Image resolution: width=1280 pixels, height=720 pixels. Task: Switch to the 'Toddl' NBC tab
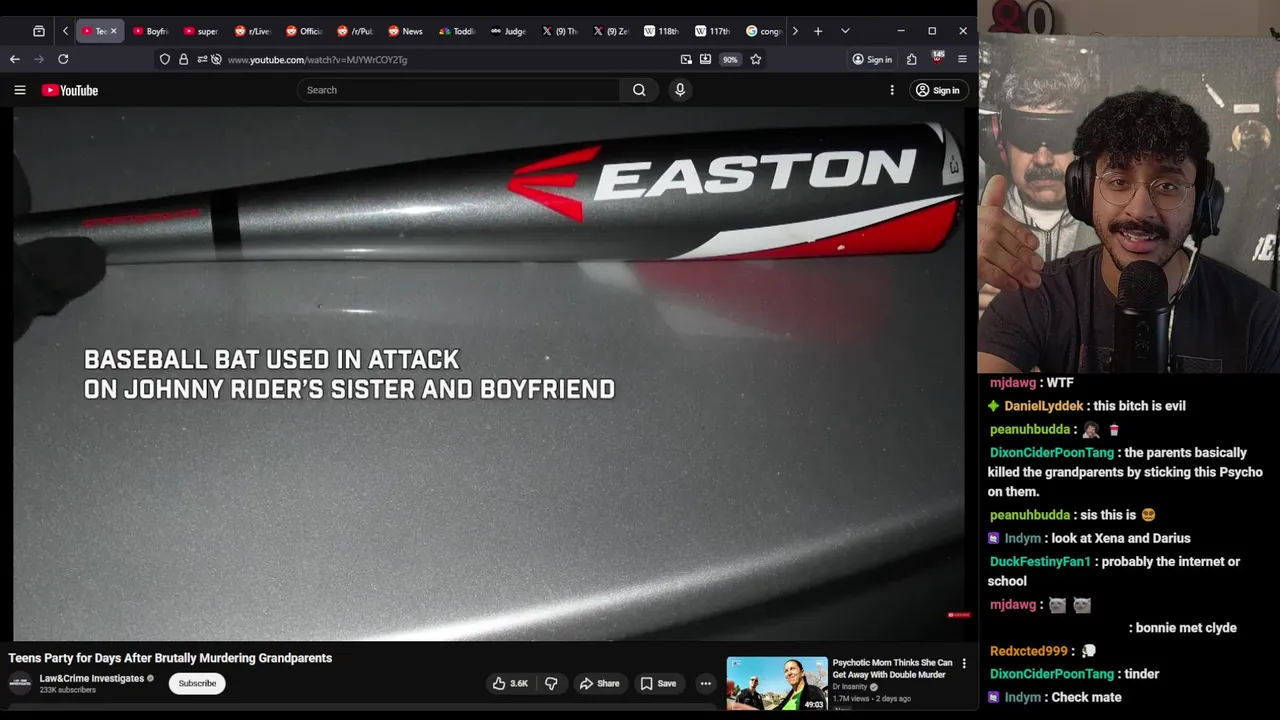(457, 31)
